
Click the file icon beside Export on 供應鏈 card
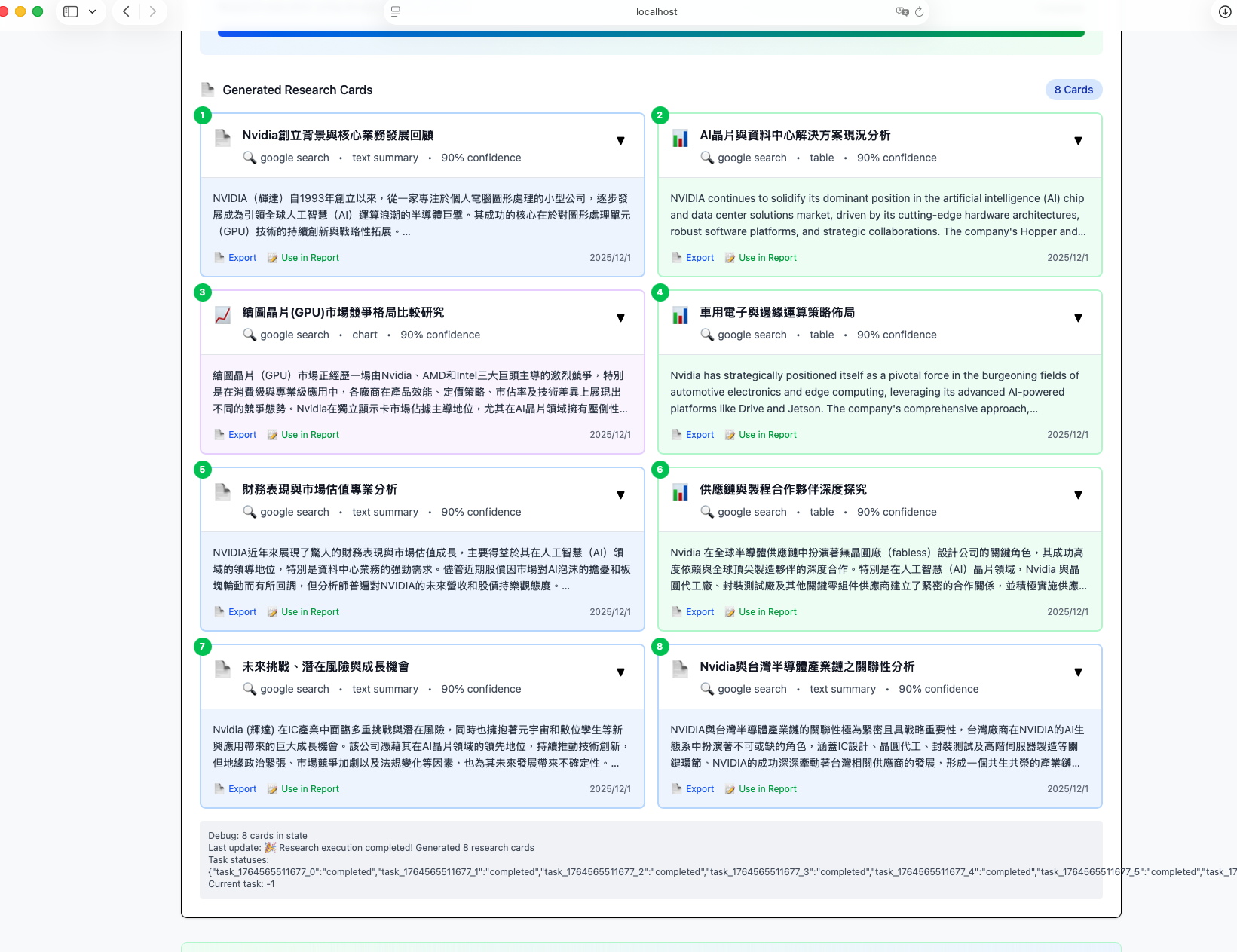676,611
